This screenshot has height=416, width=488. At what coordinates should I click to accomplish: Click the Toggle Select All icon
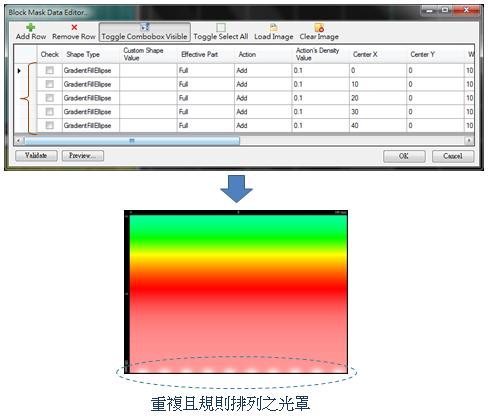click(221, 27)
